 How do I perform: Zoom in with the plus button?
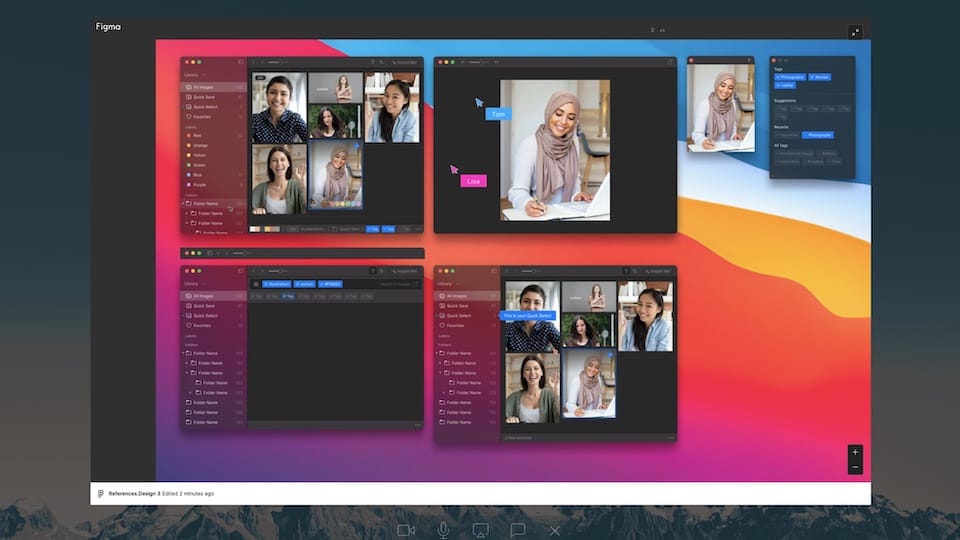point(855,452)
